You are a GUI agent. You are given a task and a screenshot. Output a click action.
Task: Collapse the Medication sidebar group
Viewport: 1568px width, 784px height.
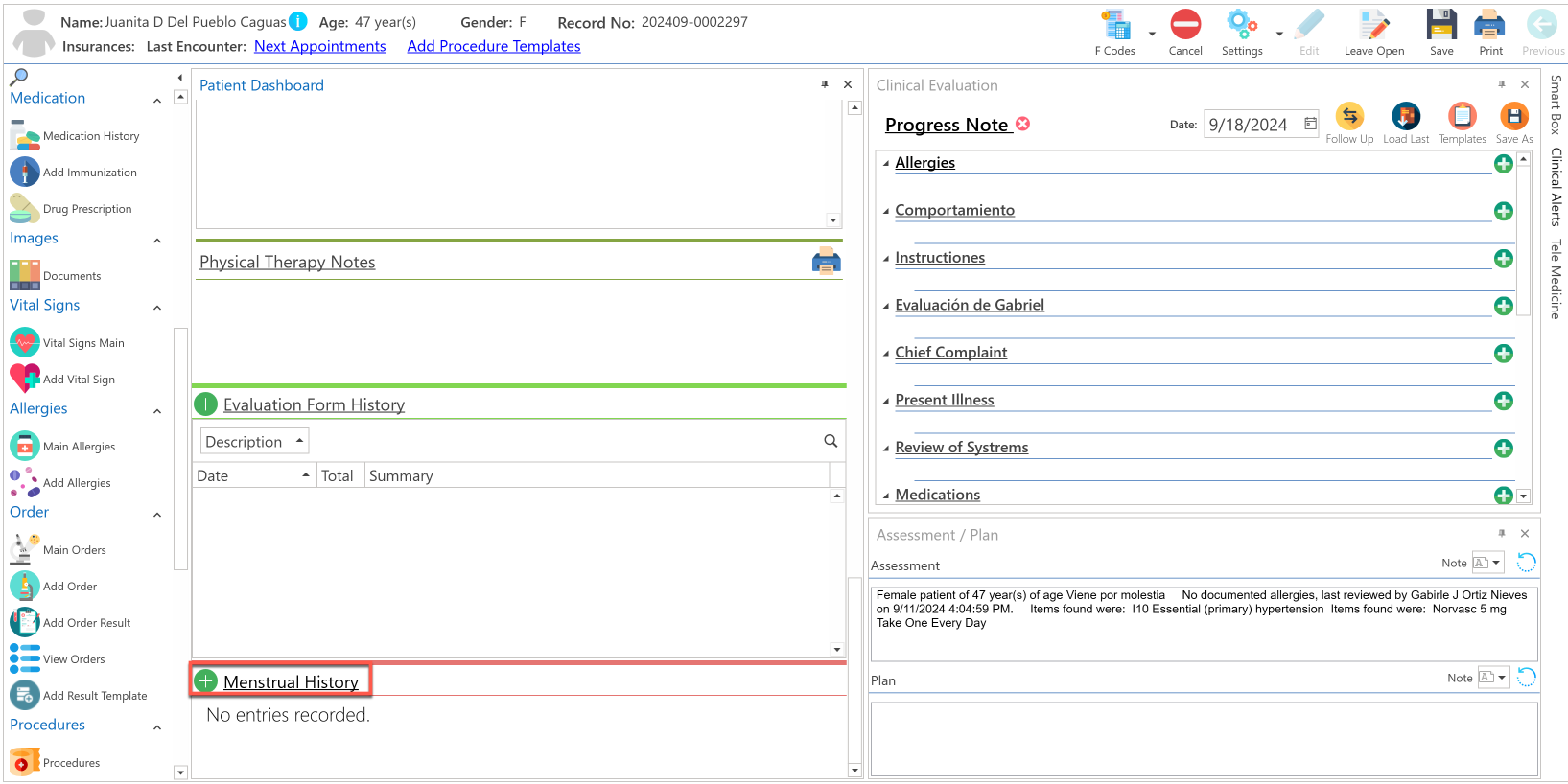[157, 101]
